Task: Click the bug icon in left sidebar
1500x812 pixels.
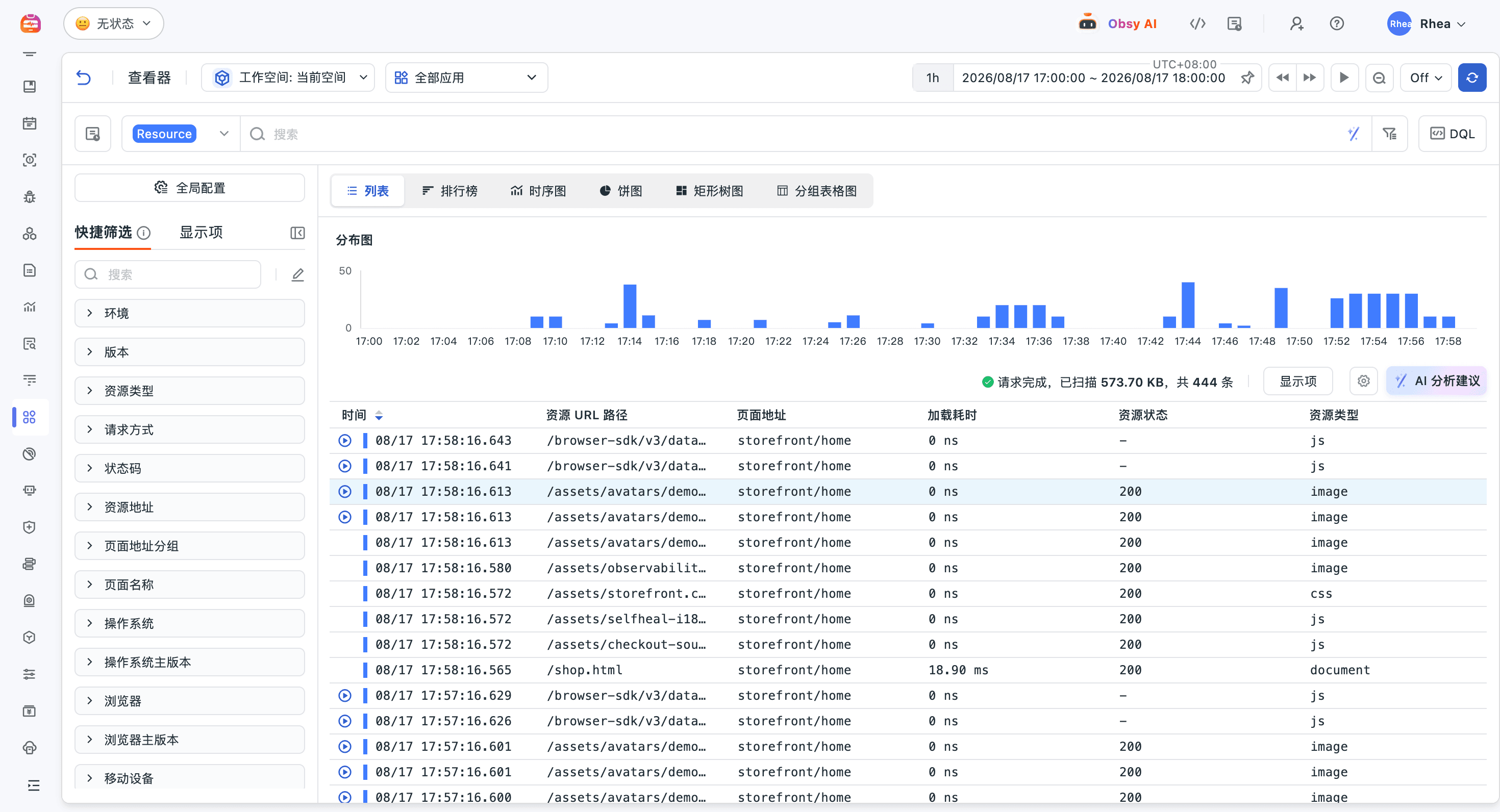Action: (x=30, y=197)
